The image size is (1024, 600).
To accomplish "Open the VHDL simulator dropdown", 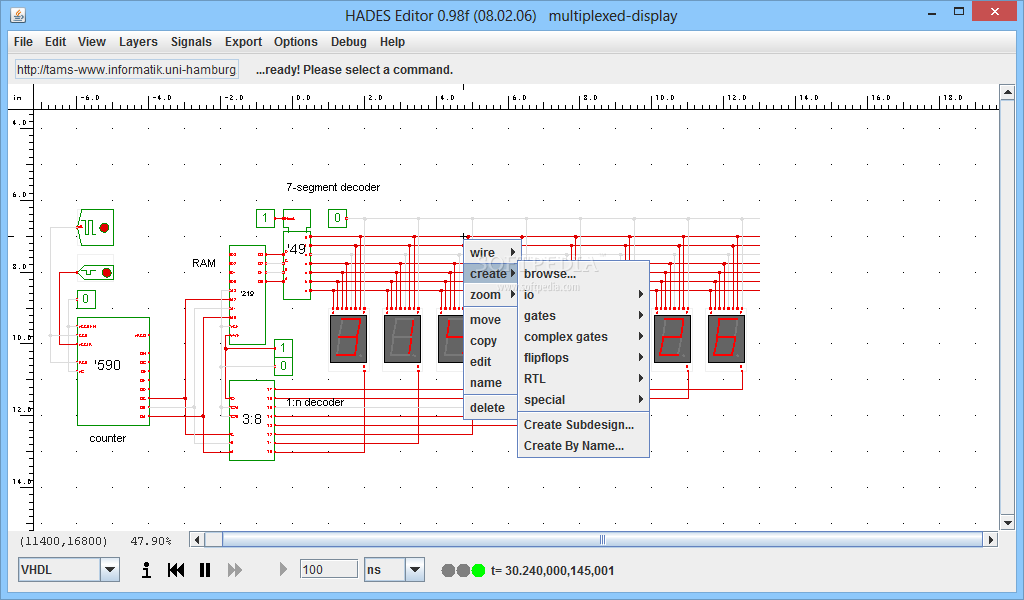I will [x=110, y=570].
